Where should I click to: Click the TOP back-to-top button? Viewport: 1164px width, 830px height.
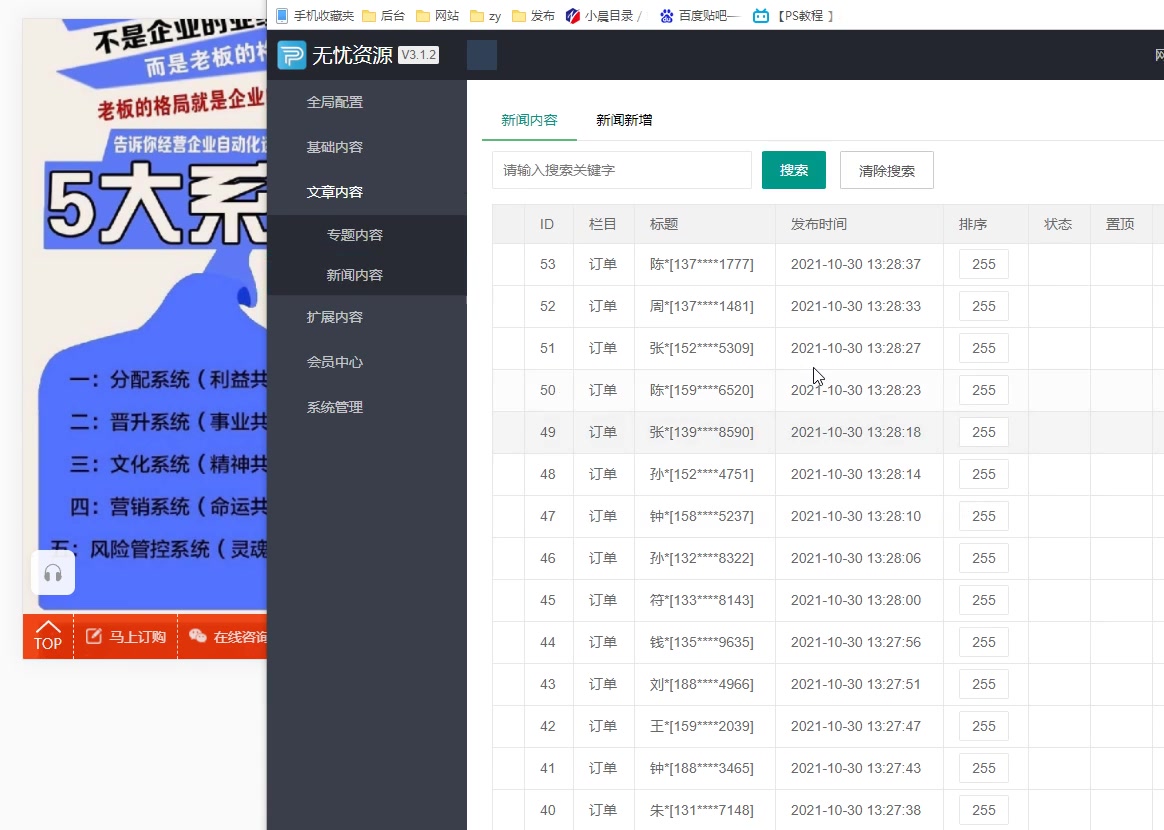point(47,637)
